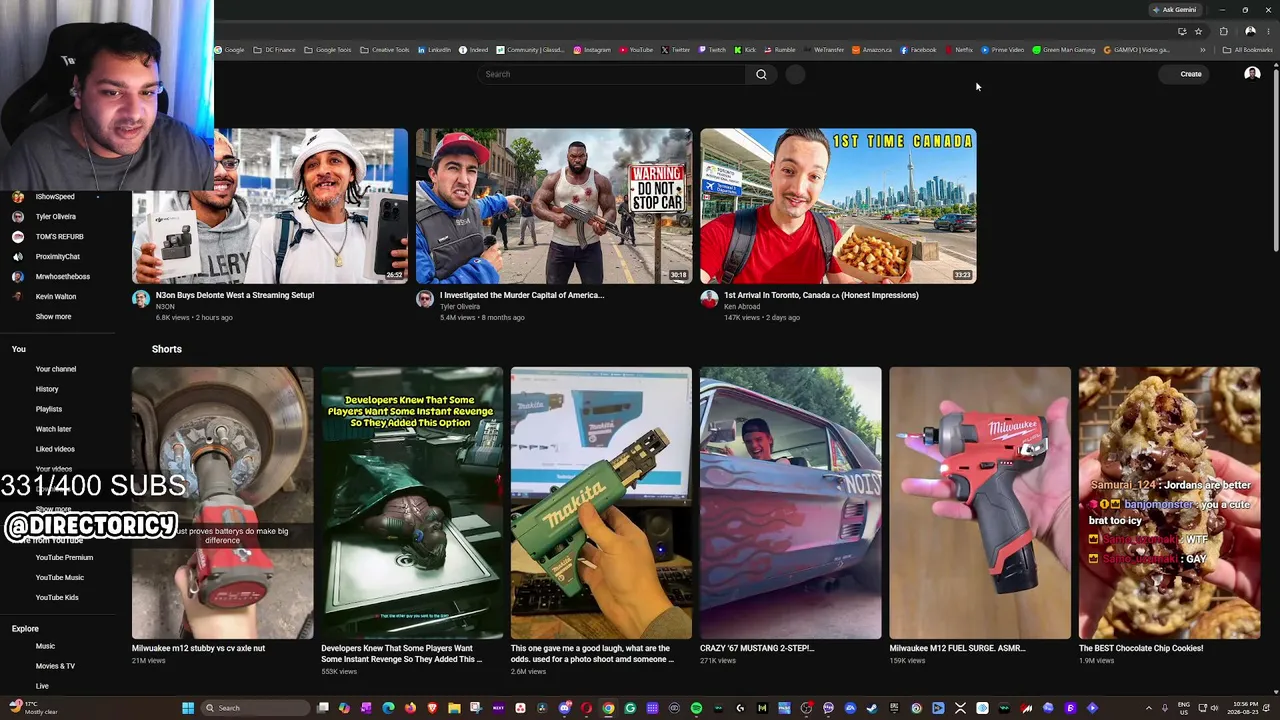Open the ProximityChat subscription channel
Viewport: 1280px width, 720px height.
[x=56, y=257]
